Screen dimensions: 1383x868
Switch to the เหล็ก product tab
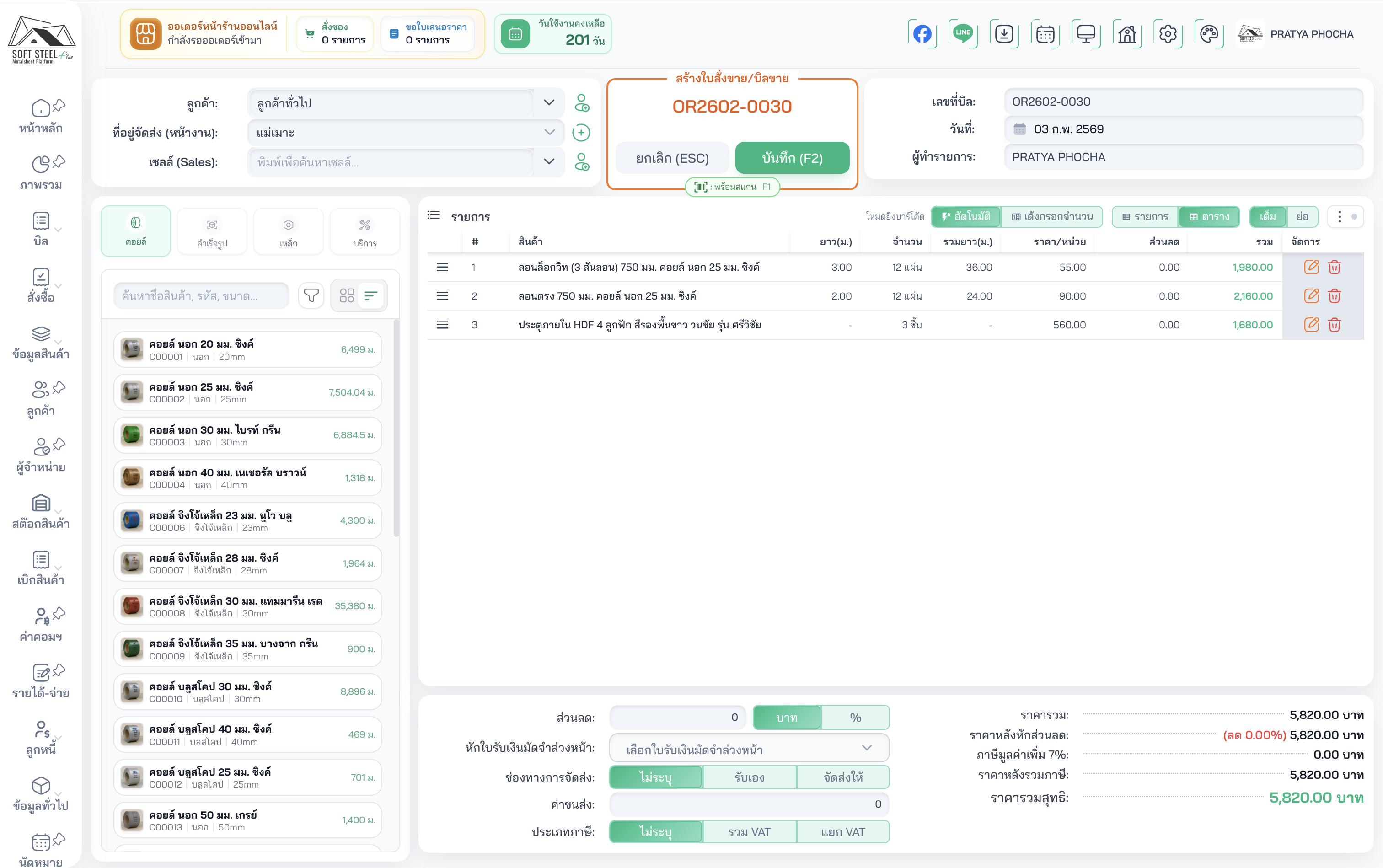coord(288,231)
